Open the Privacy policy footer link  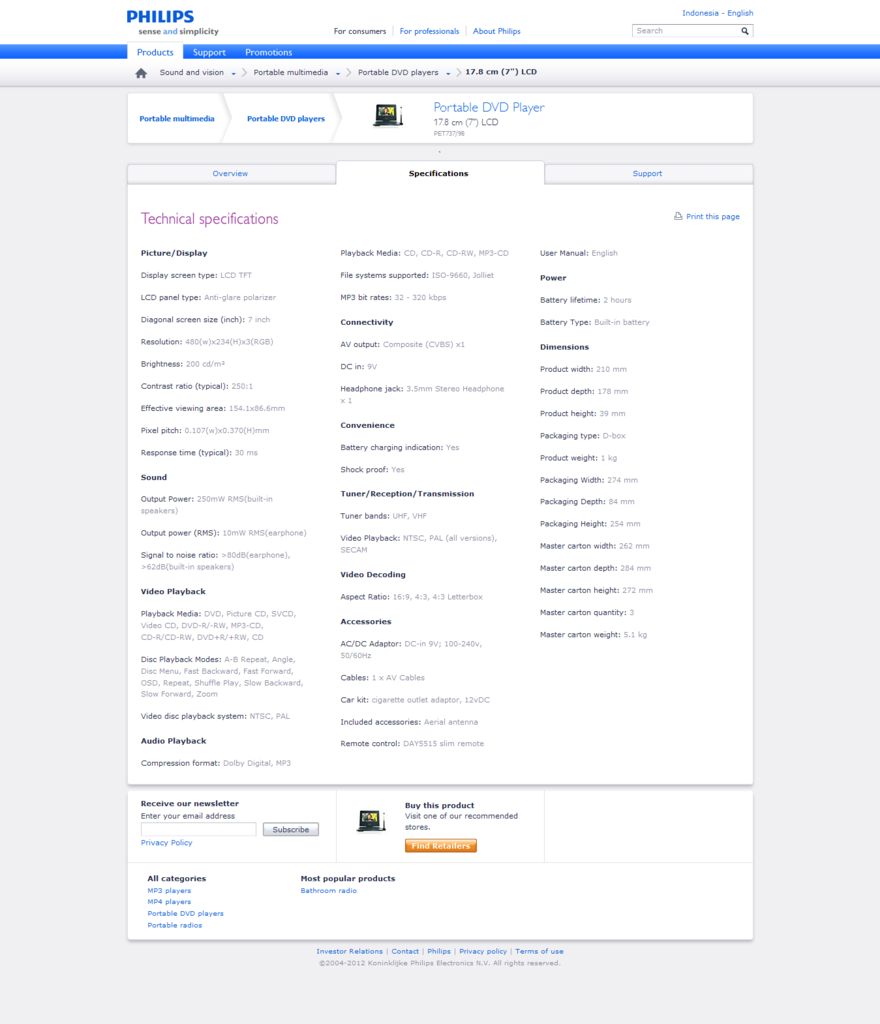coord(483,952)
